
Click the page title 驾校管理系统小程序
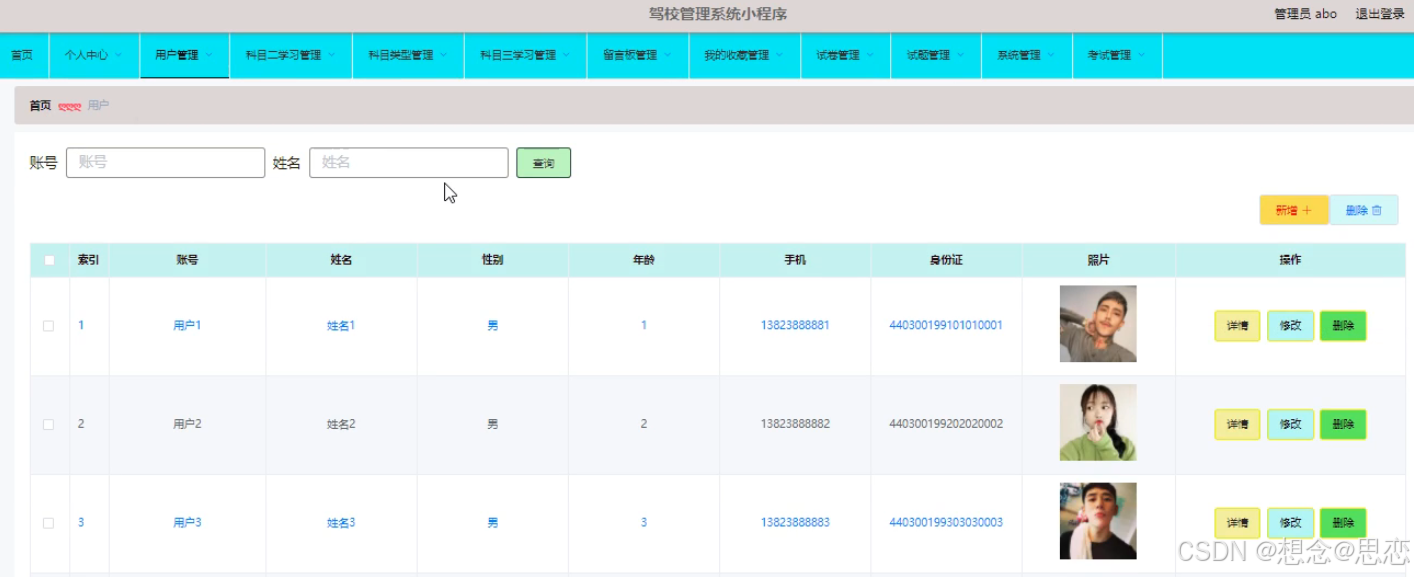(718, 14)
